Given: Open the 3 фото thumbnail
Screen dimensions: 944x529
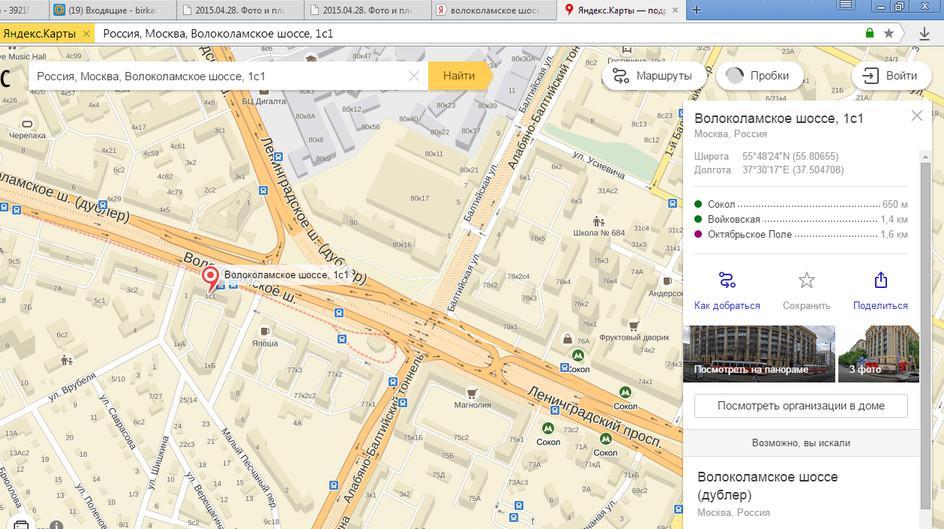Looking at the screenshot, I should click(x=878, y=354).
